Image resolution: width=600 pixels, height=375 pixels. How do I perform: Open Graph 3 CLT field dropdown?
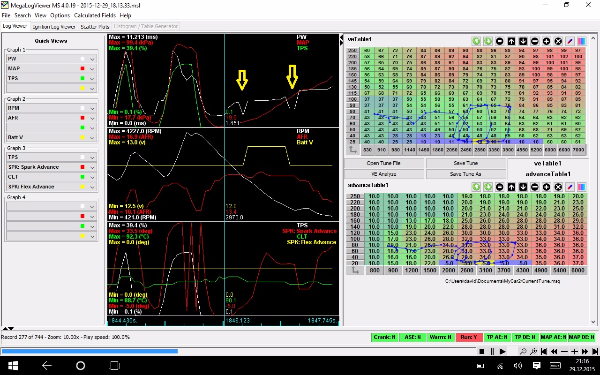[x=92, y=177]
